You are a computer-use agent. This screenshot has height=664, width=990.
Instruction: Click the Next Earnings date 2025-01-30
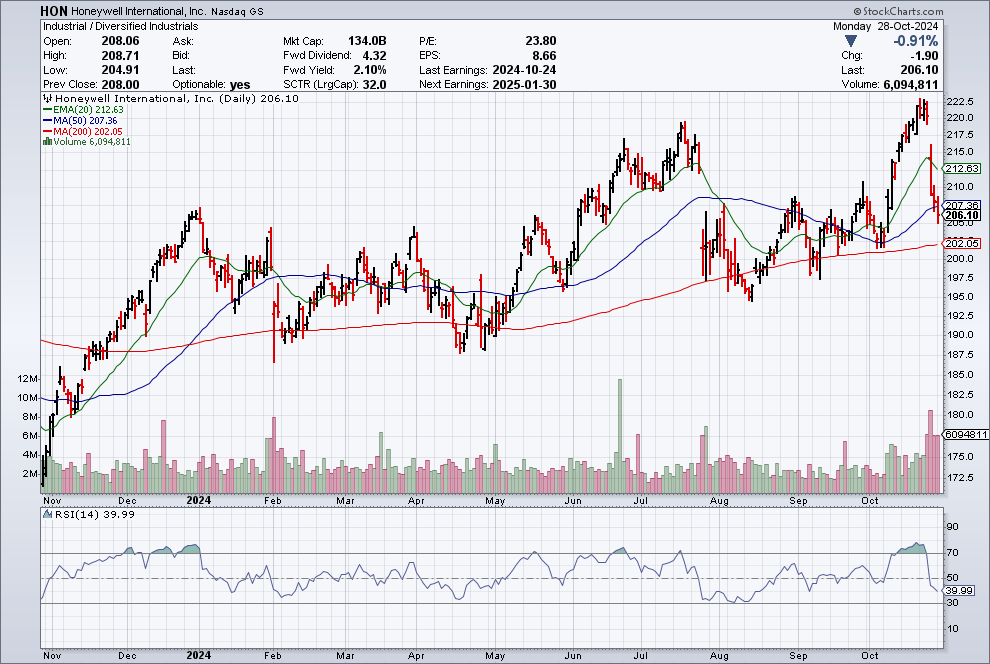[x=525, y=85]
